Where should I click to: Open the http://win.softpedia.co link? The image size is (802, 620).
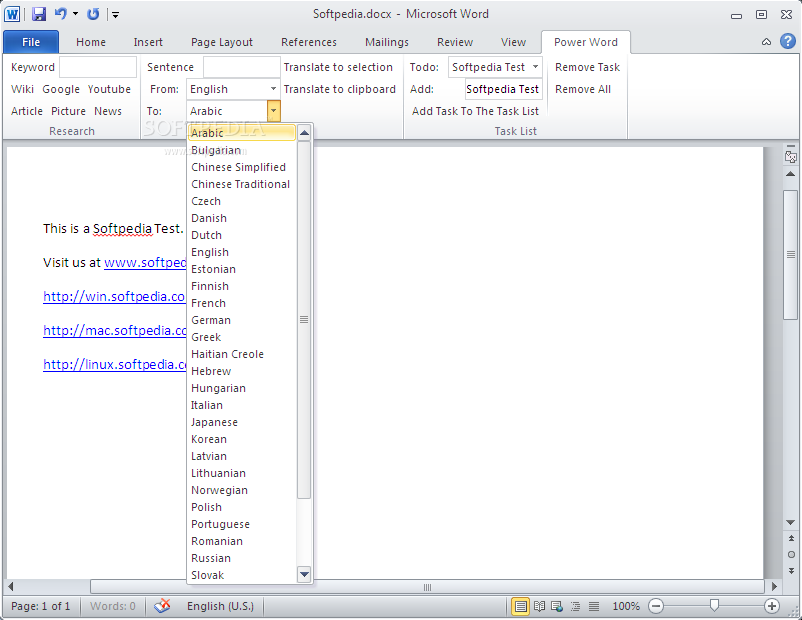coord(114,297)
